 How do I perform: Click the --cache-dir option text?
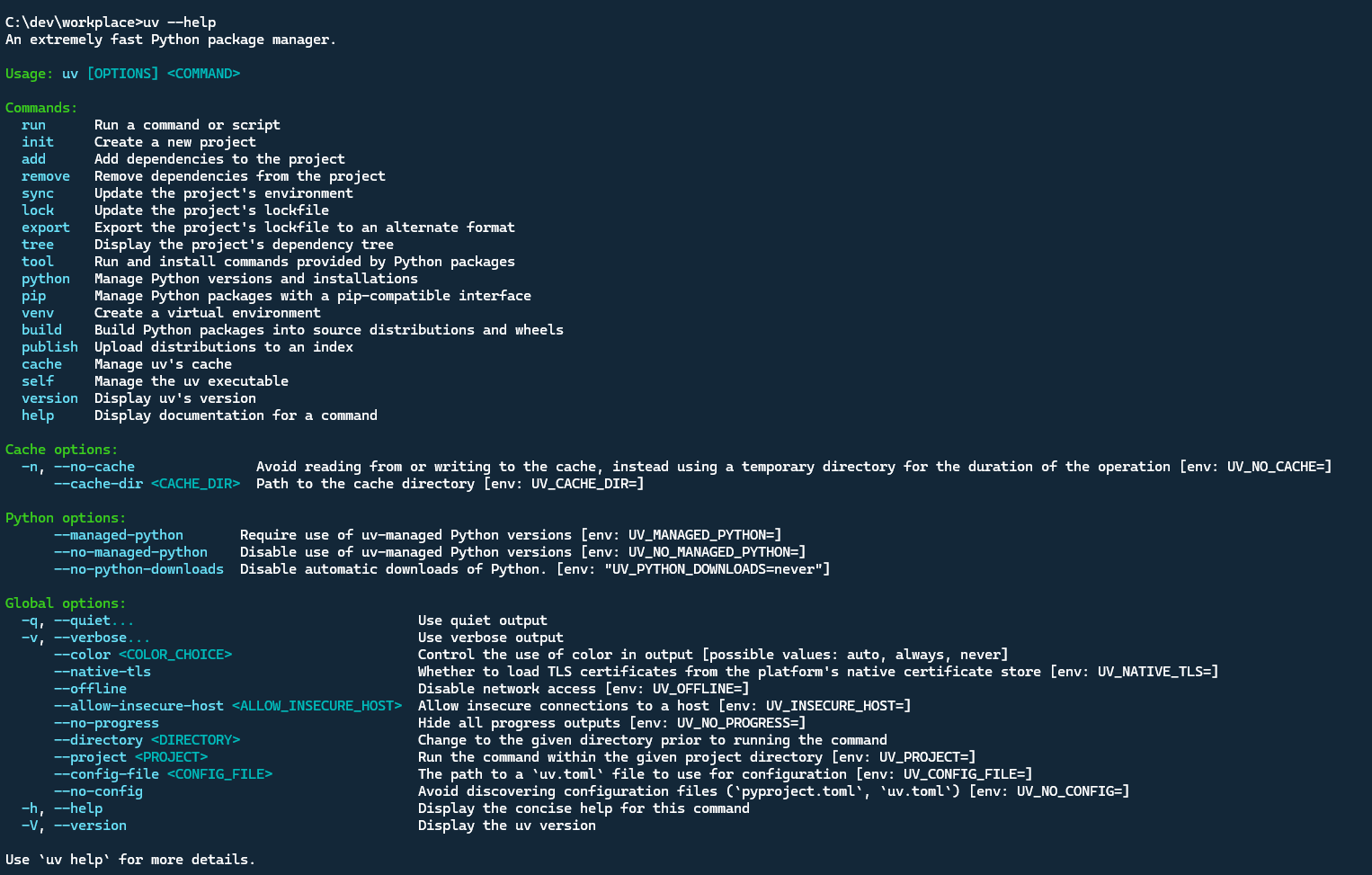(98, 484)
